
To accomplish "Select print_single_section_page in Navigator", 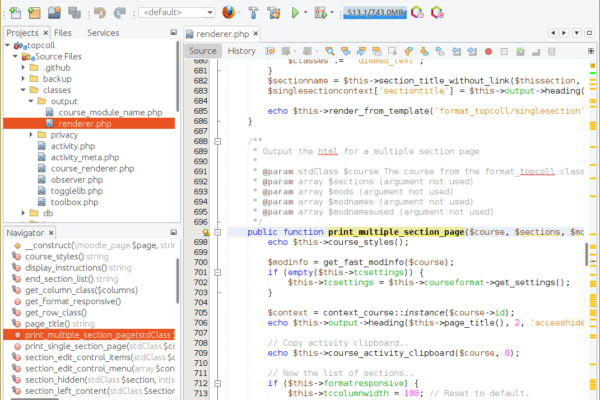I will (100, 346).
